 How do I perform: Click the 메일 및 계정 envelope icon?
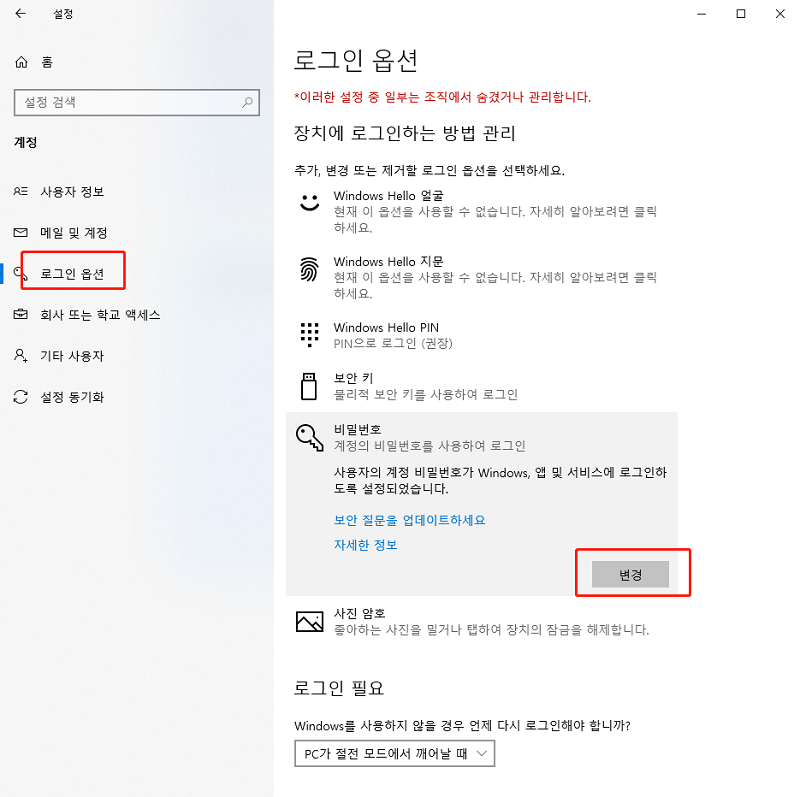pos(20,233)
